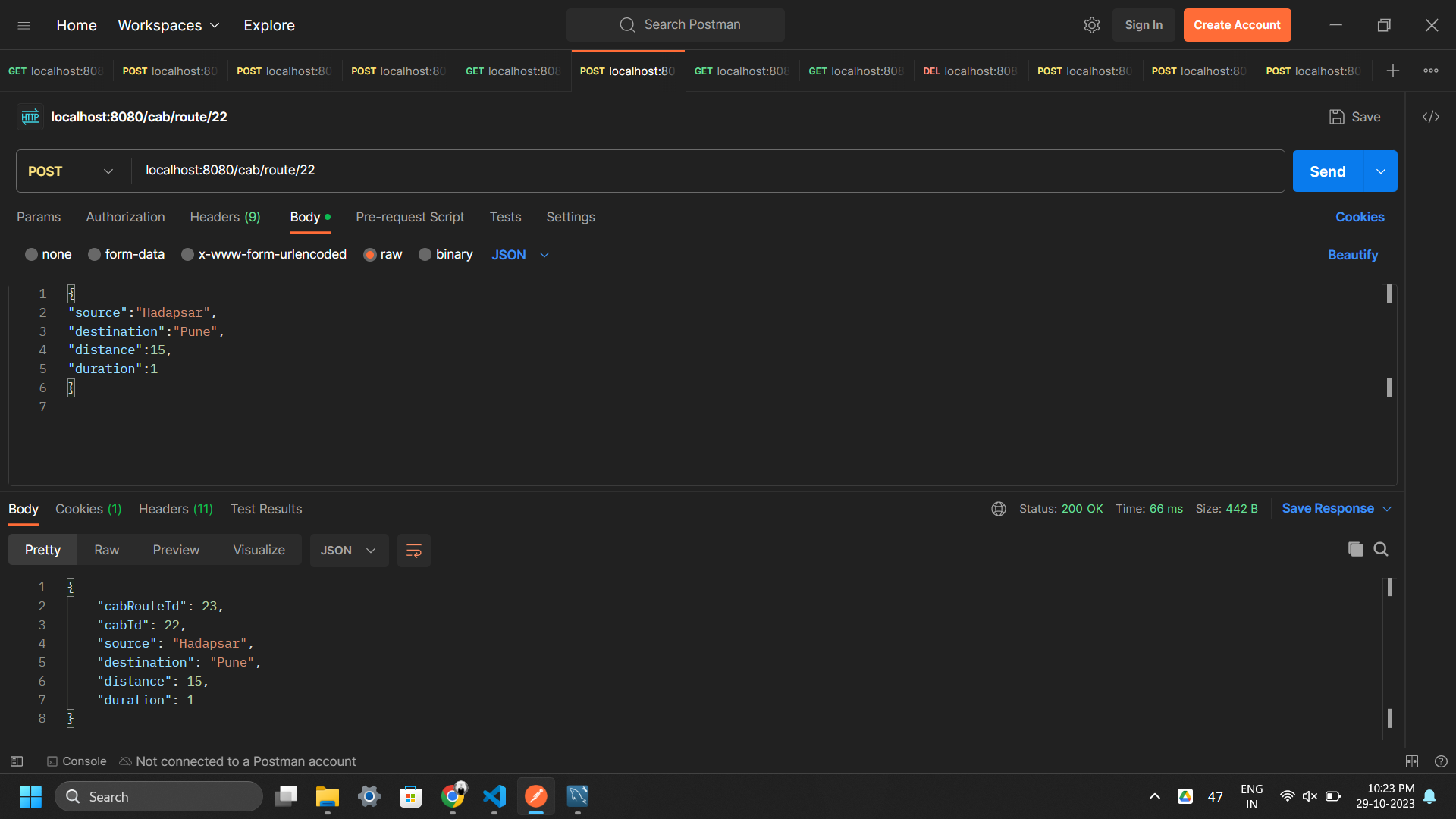Collapse request body JSON at line 1

tap(71, 293)
